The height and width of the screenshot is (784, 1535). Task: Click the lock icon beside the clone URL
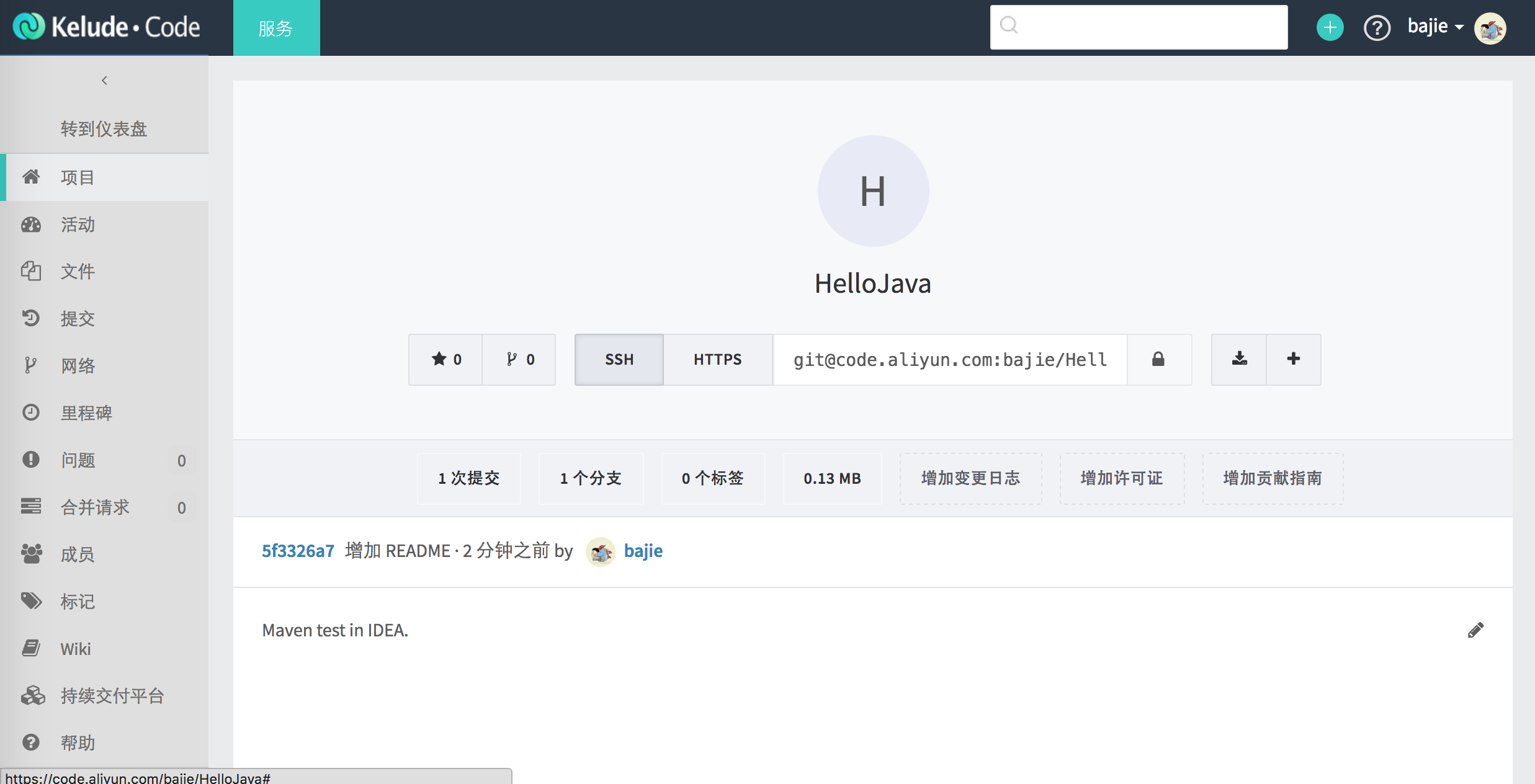(x=1158, y=360)
